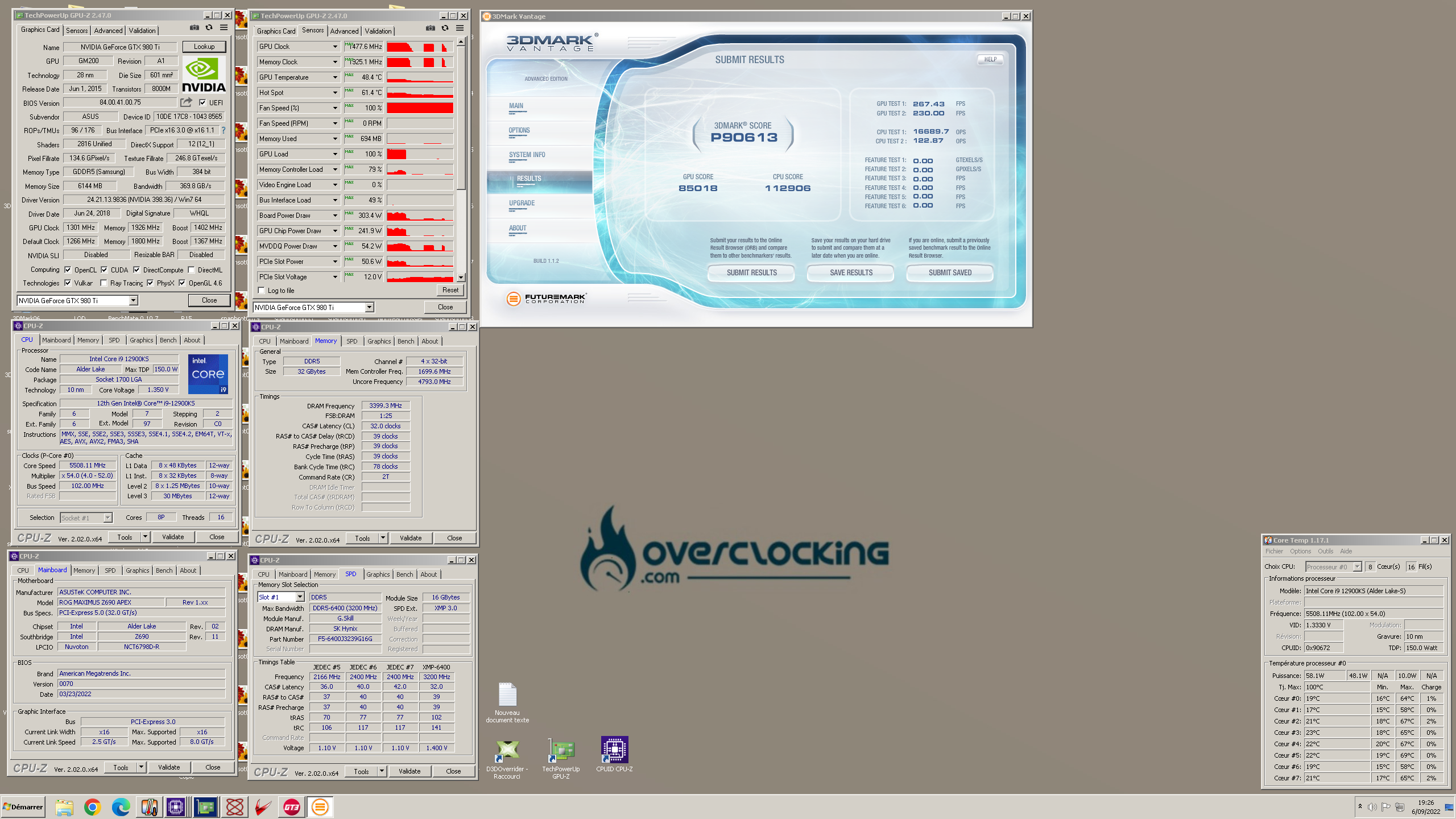Open the Memory Clock sensor dropdown
Viewport: 1456px width, 819px height.
pyautogui.click(x=335, y=62)
